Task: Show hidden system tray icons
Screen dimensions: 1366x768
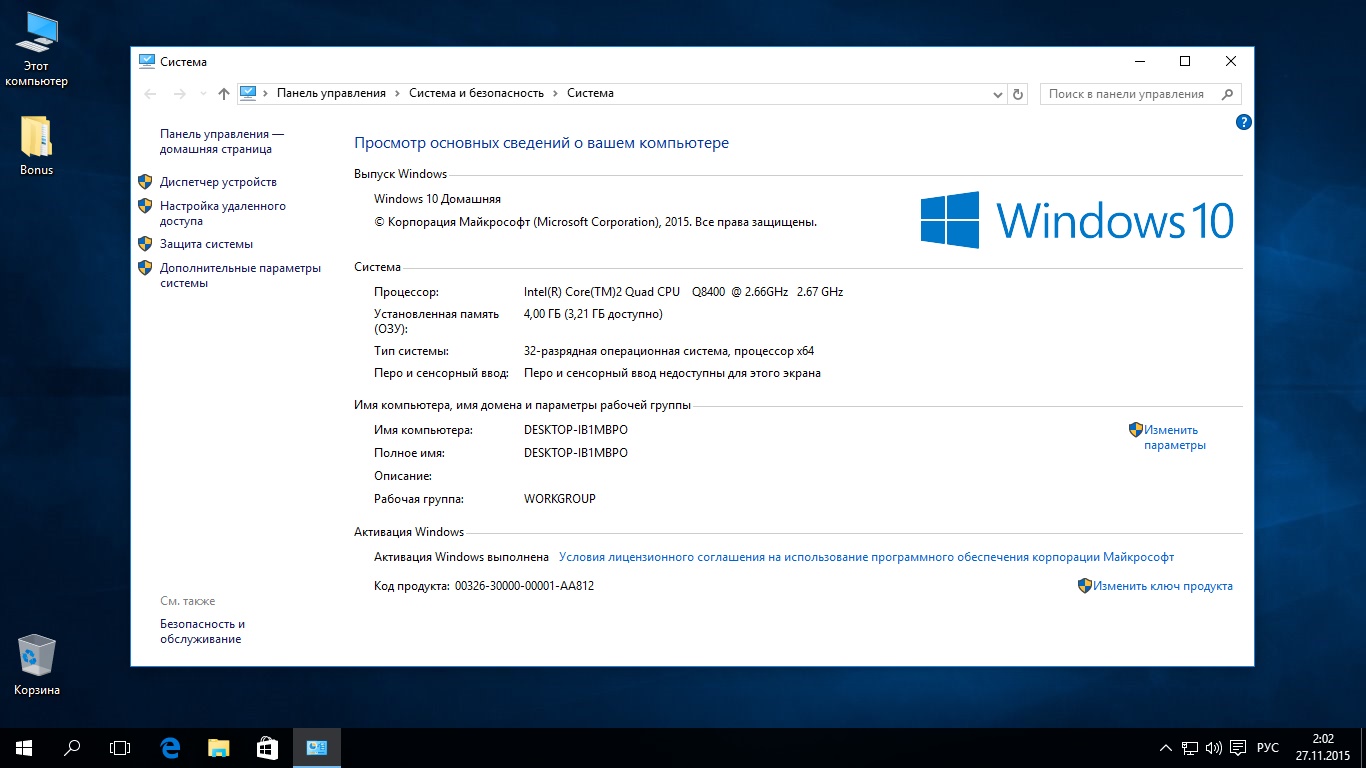Action: pos(1166,747)
